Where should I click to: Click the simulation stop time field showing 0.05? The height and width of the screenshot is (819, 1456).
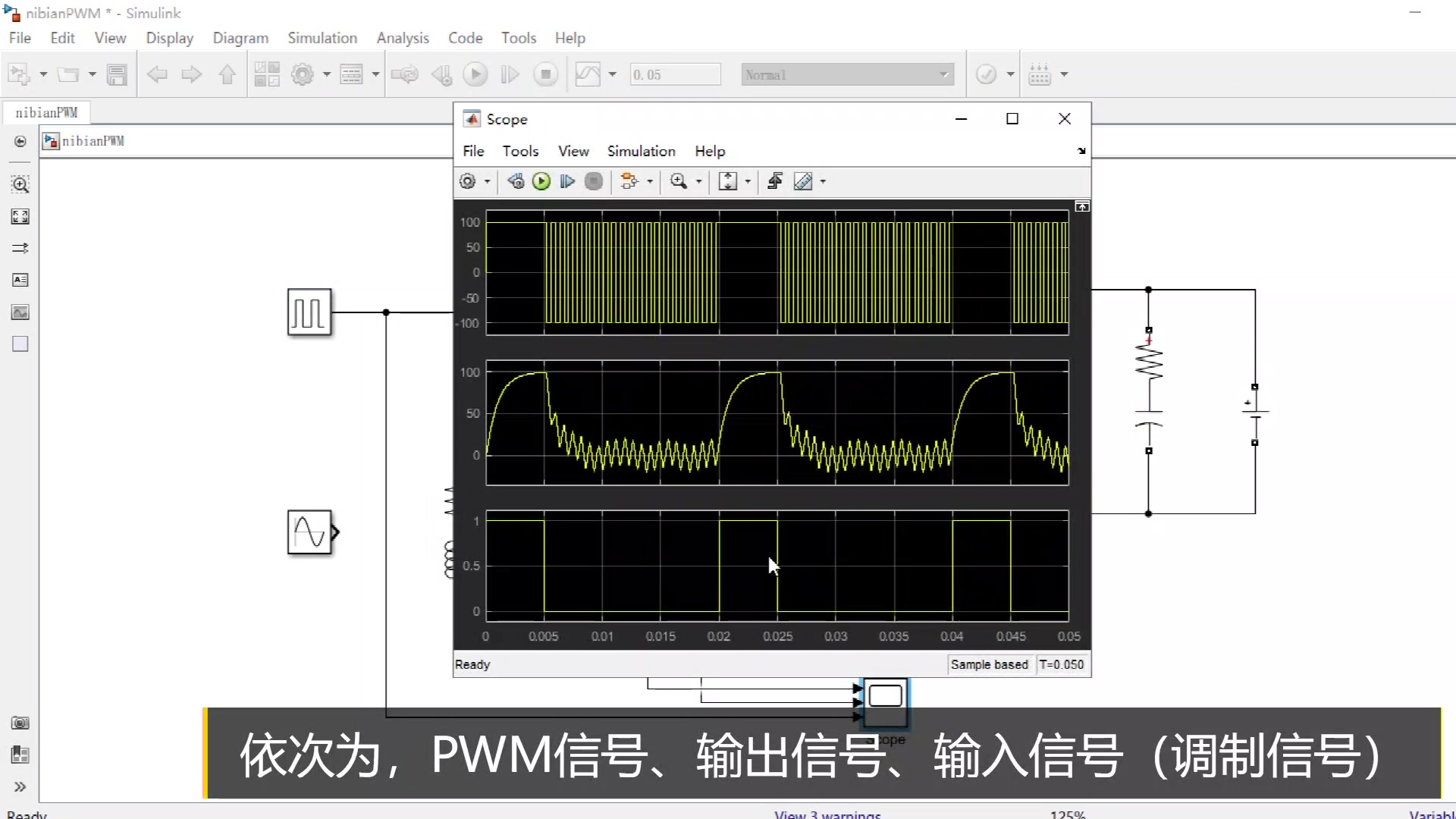coord(675,74)
